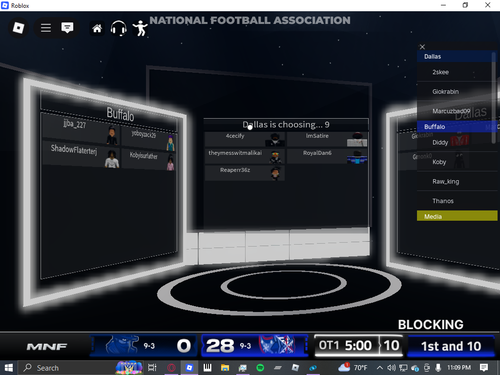Click player Koby in the list

(x=457, y=162)
